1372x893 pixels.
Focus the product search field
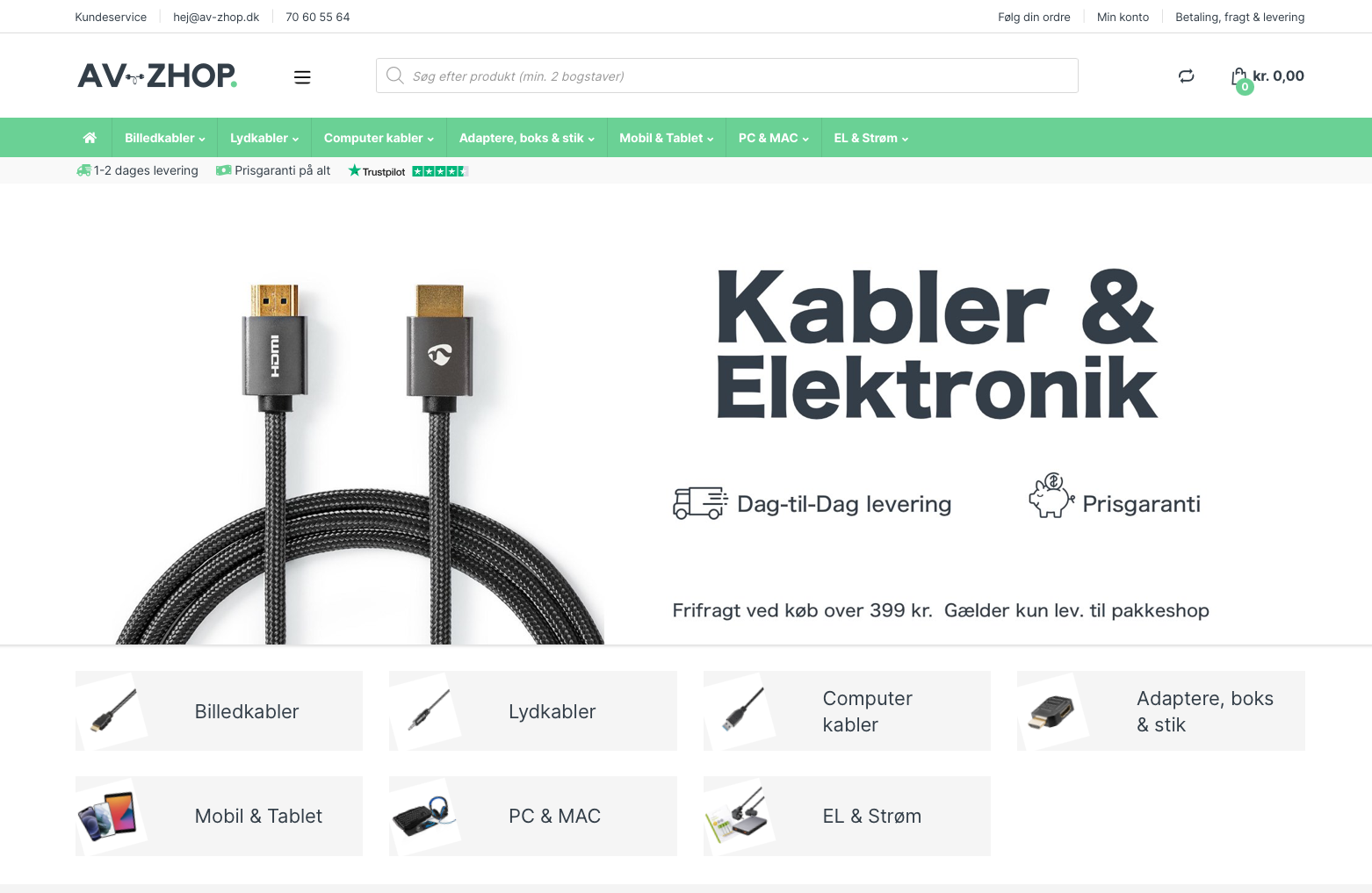pyautogui.click(x=727, y=76)
